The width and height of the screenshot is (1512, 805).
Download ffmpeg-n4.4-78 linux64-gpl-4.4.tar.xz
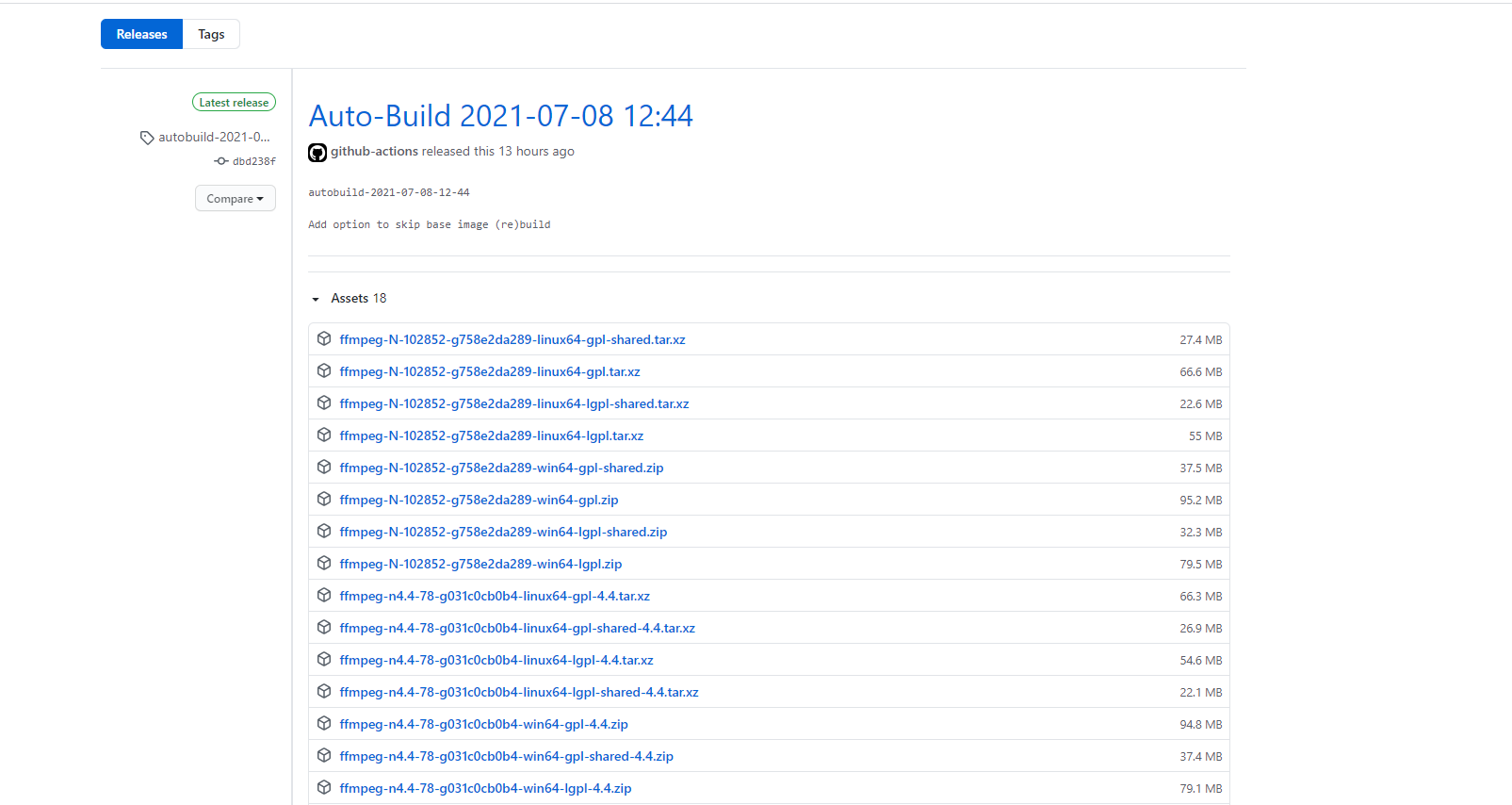coord(495,596)
